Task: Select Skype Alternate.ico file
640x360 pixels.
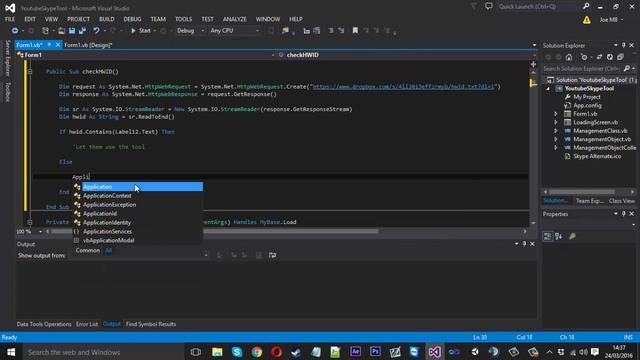Action: pyautogui.click(x=597, y=156)
